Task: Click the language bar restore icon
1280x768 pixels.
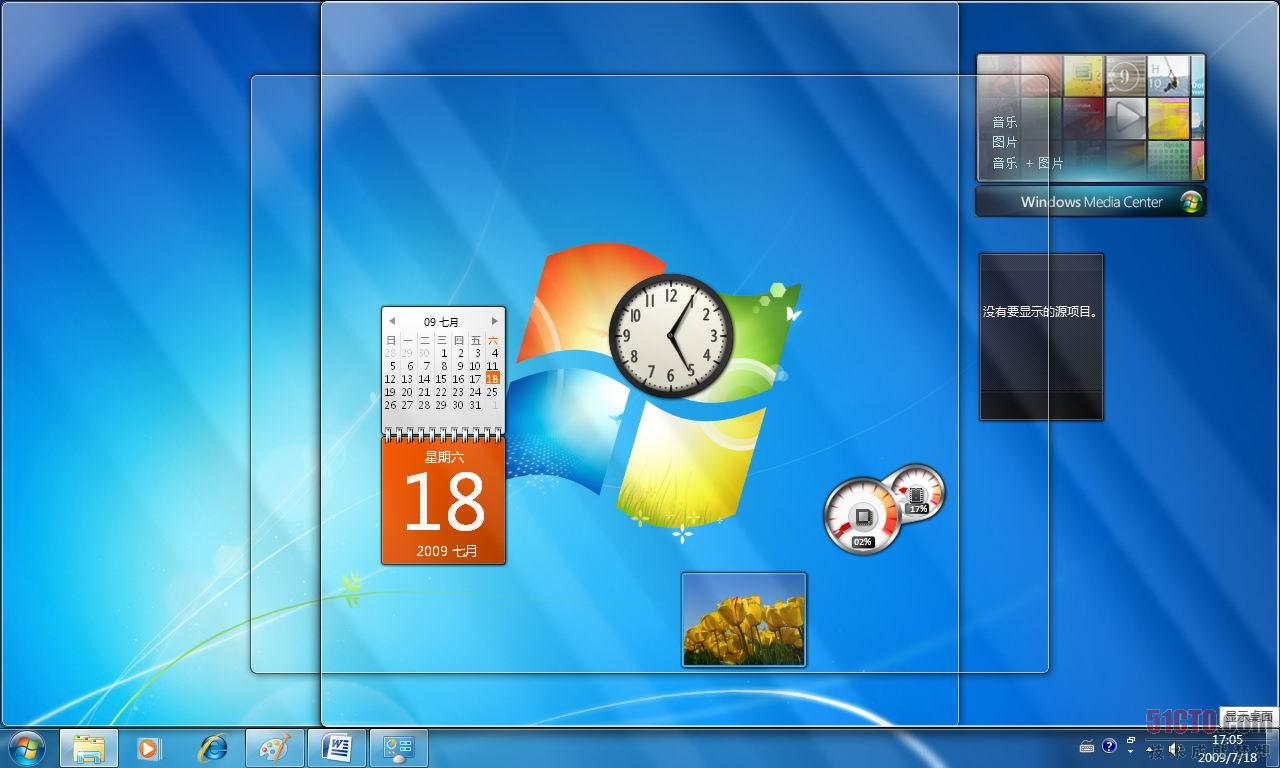Action: 1131,741
